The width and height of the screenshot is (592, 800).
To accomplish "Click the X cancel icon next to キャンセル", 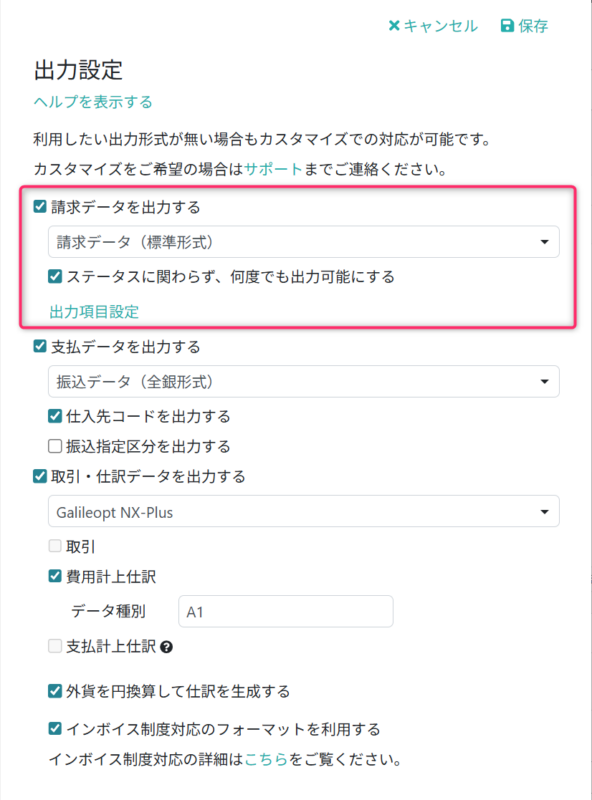I will pos(394,26).
